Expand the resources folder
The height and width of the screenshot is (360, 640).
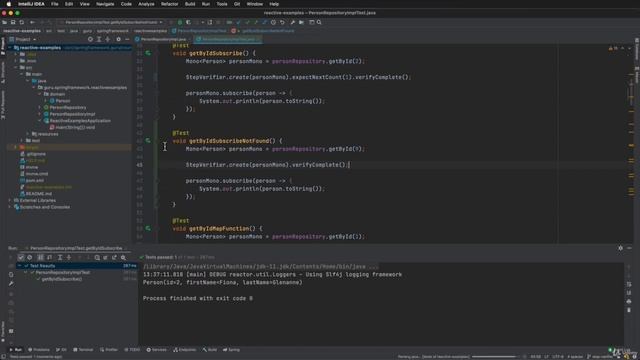tap(28, 134)
